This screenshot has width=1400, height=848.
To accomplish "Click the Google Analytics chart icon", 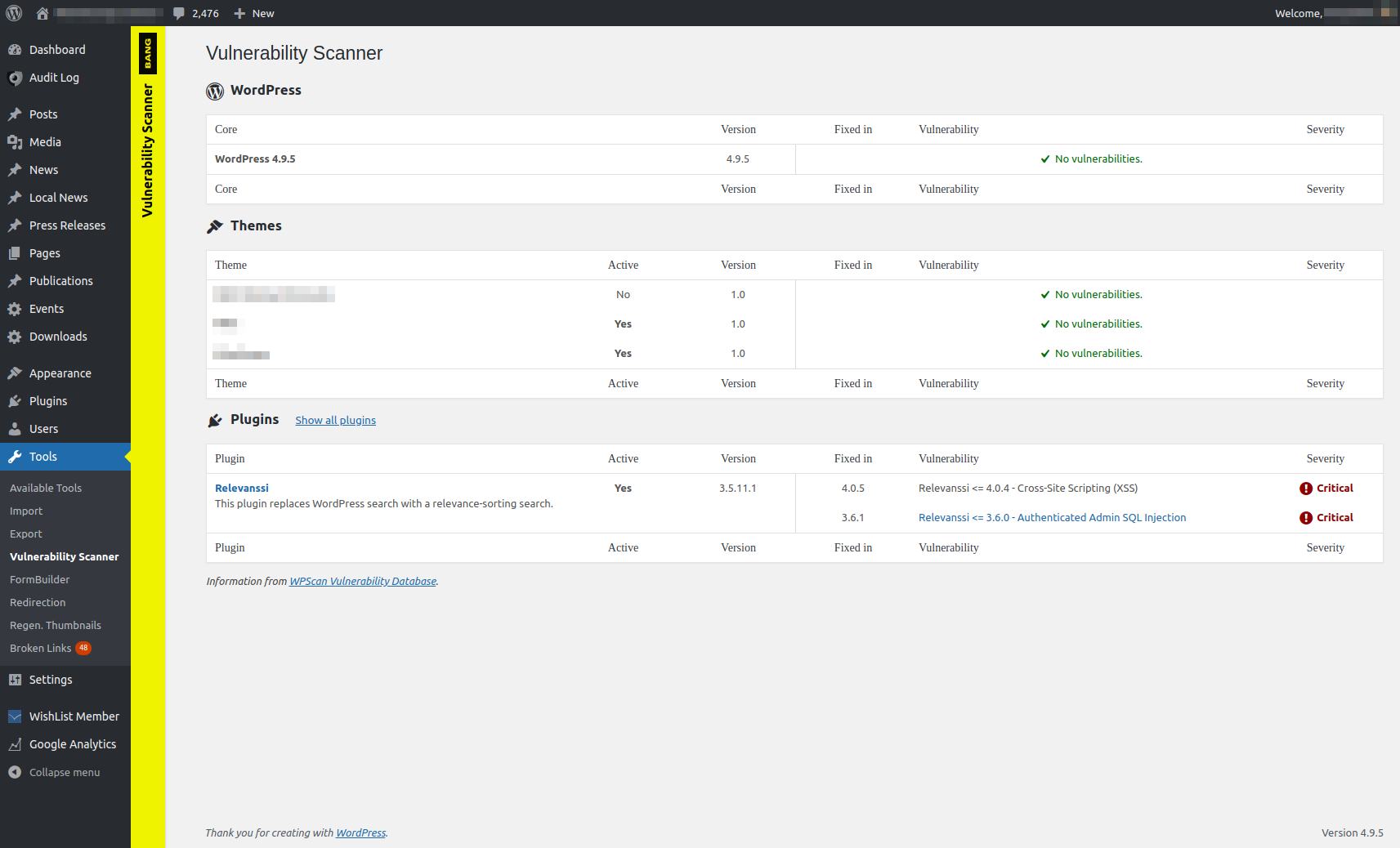I will [x=15, y=744].
